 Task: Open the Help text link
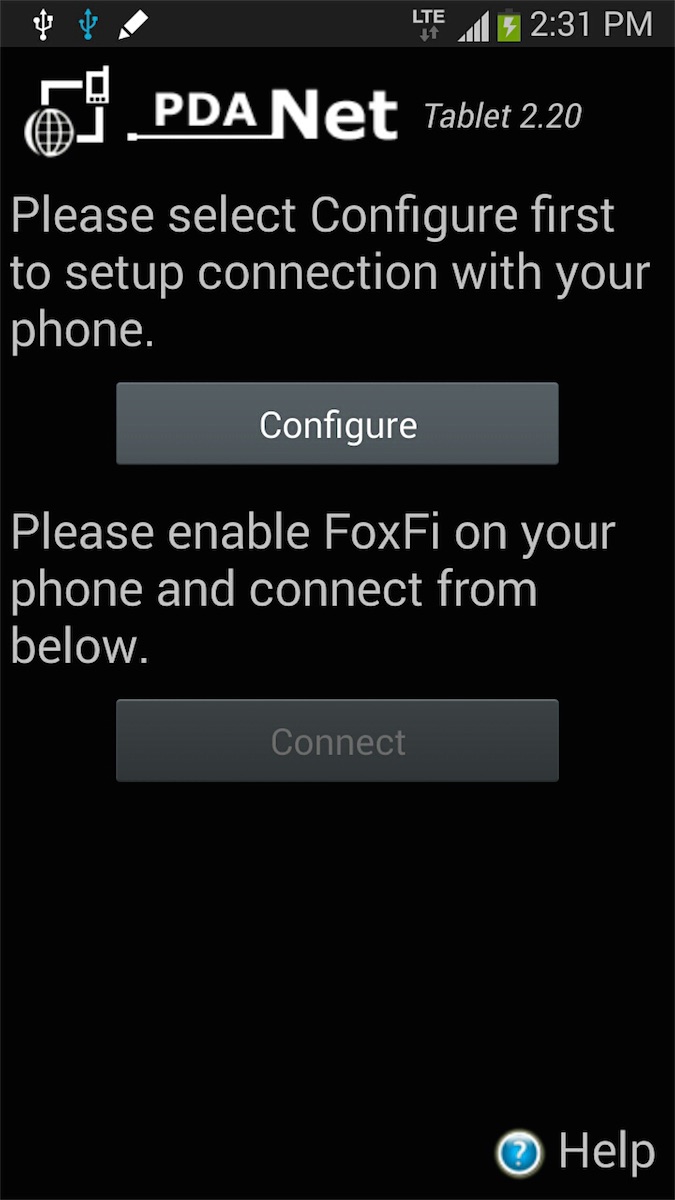click(606, 1152)
